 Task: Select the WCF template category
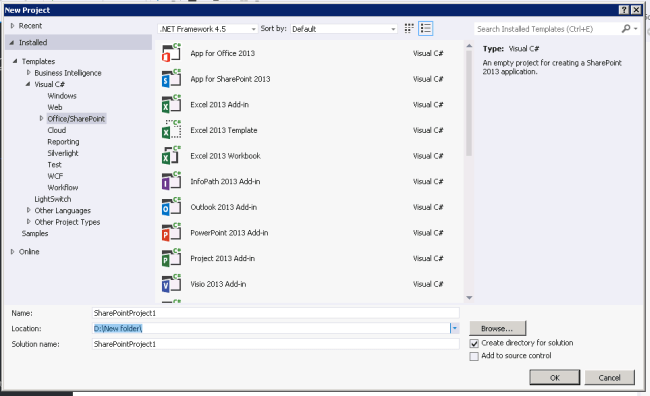[55, 176]
